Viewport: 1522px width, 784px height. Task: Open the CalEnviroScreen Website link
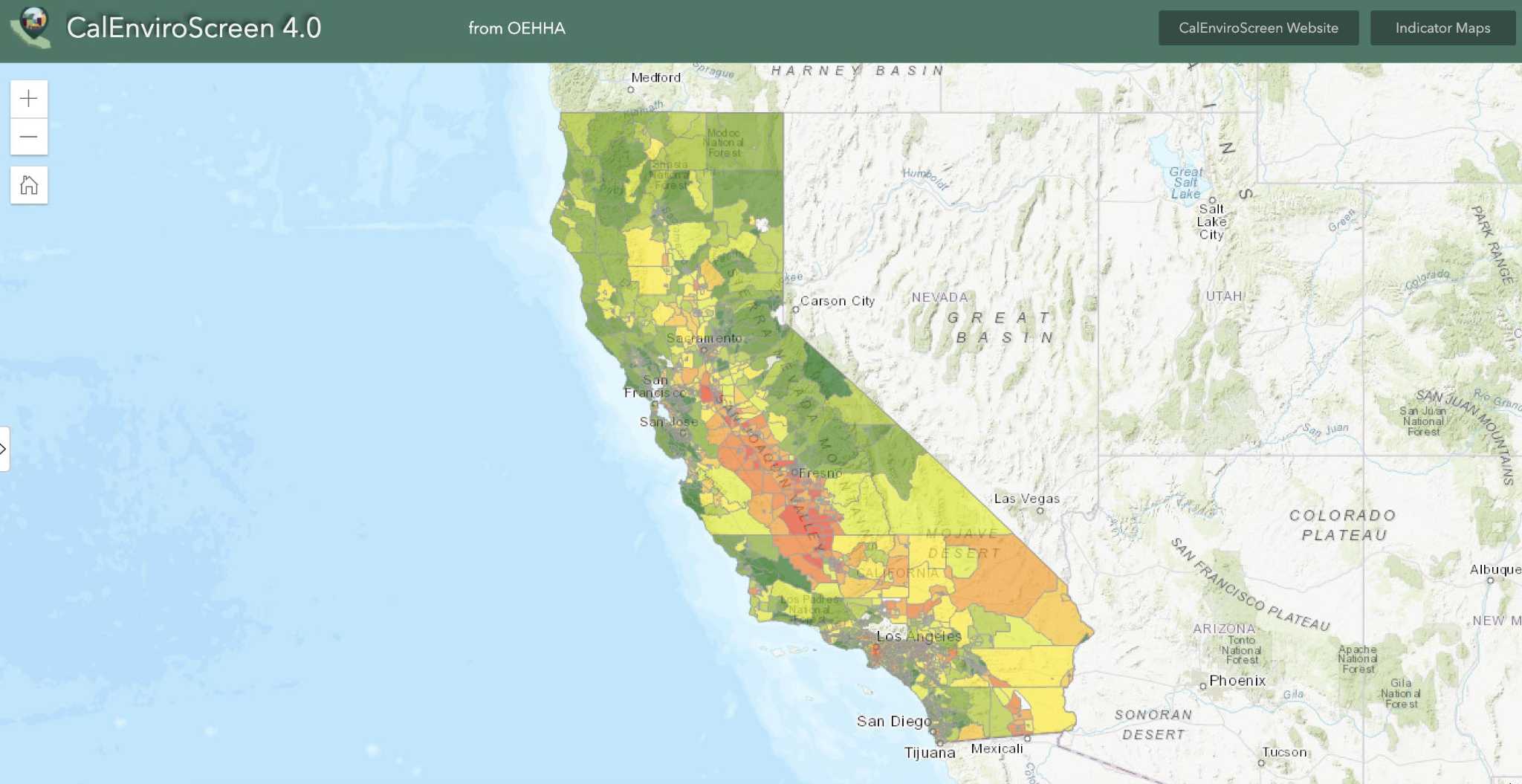(x=1258, y=27)
